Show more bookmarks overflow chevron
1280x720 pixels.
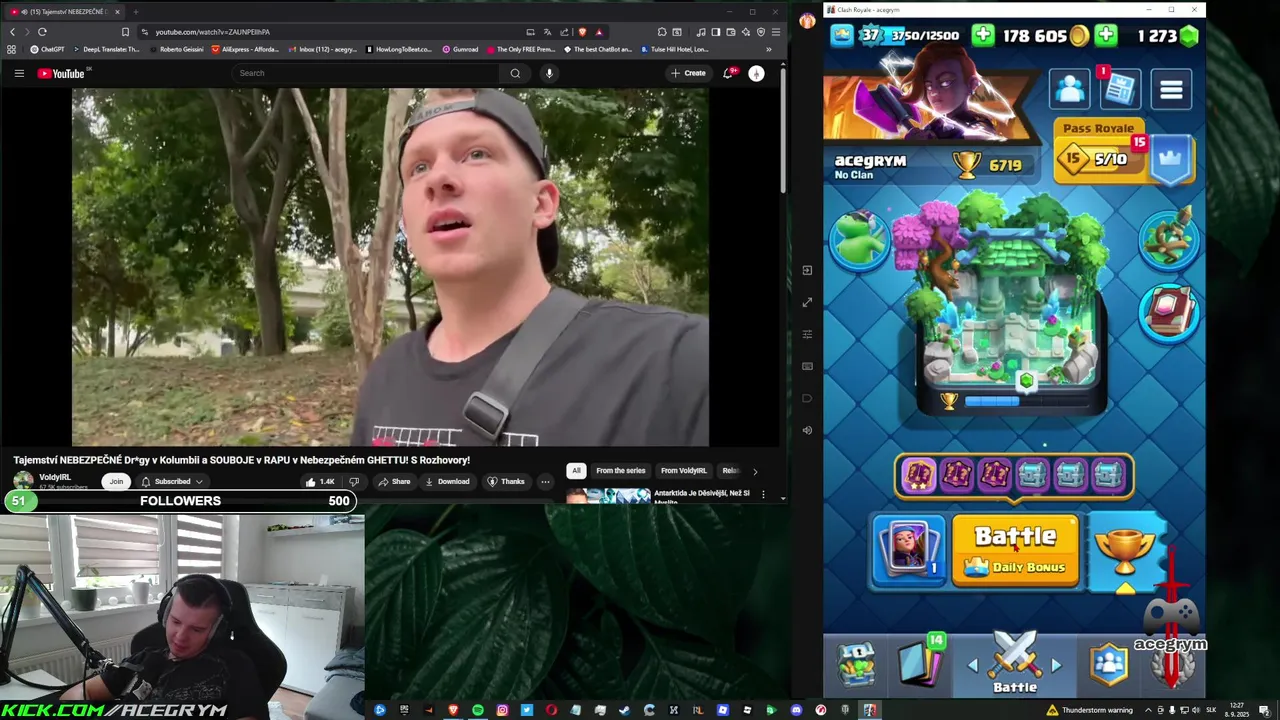[768, 49]
